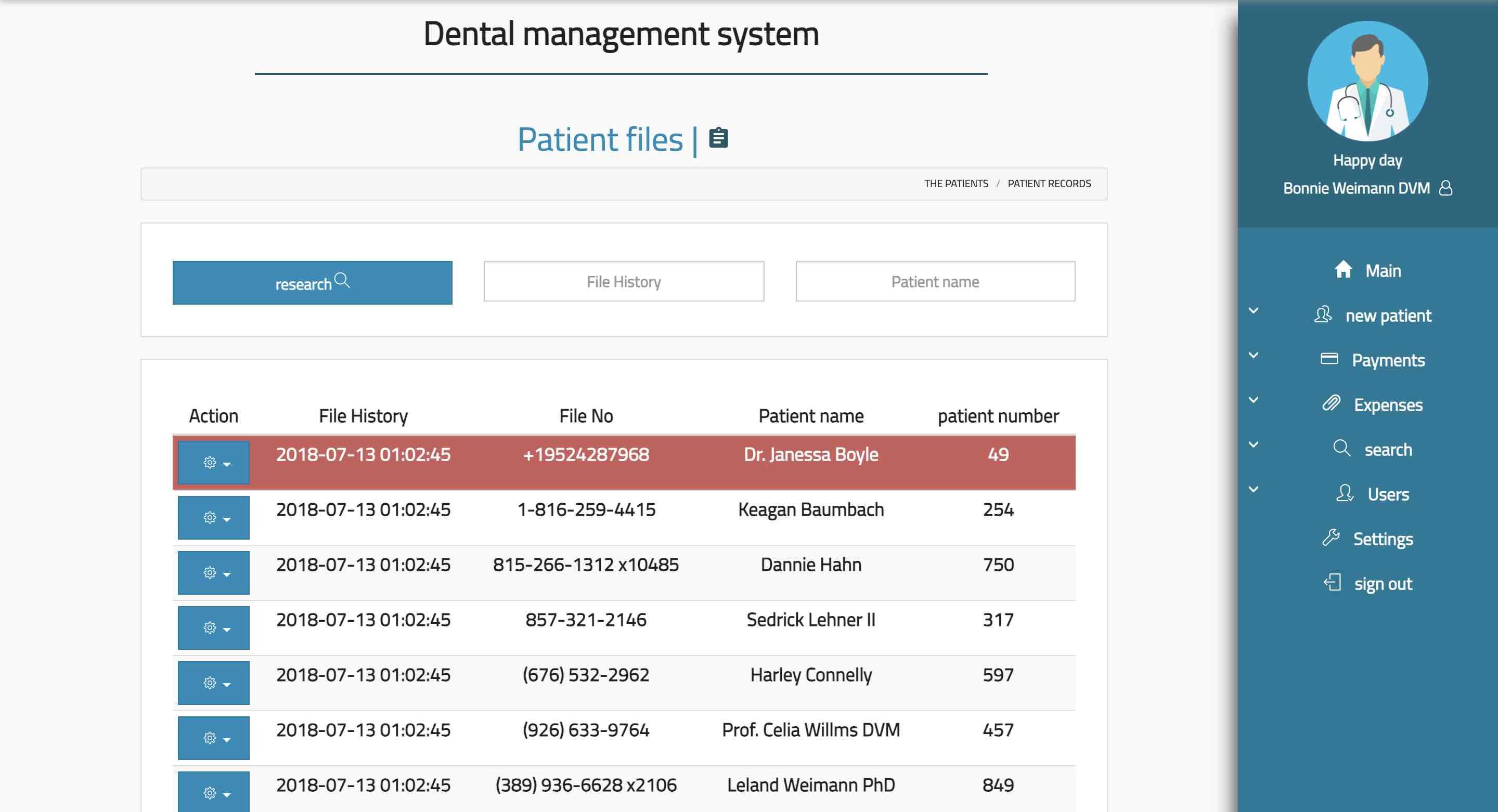Click the magnifier icon beside search menu
The image size is (1498, 812).
[1341, 448]
